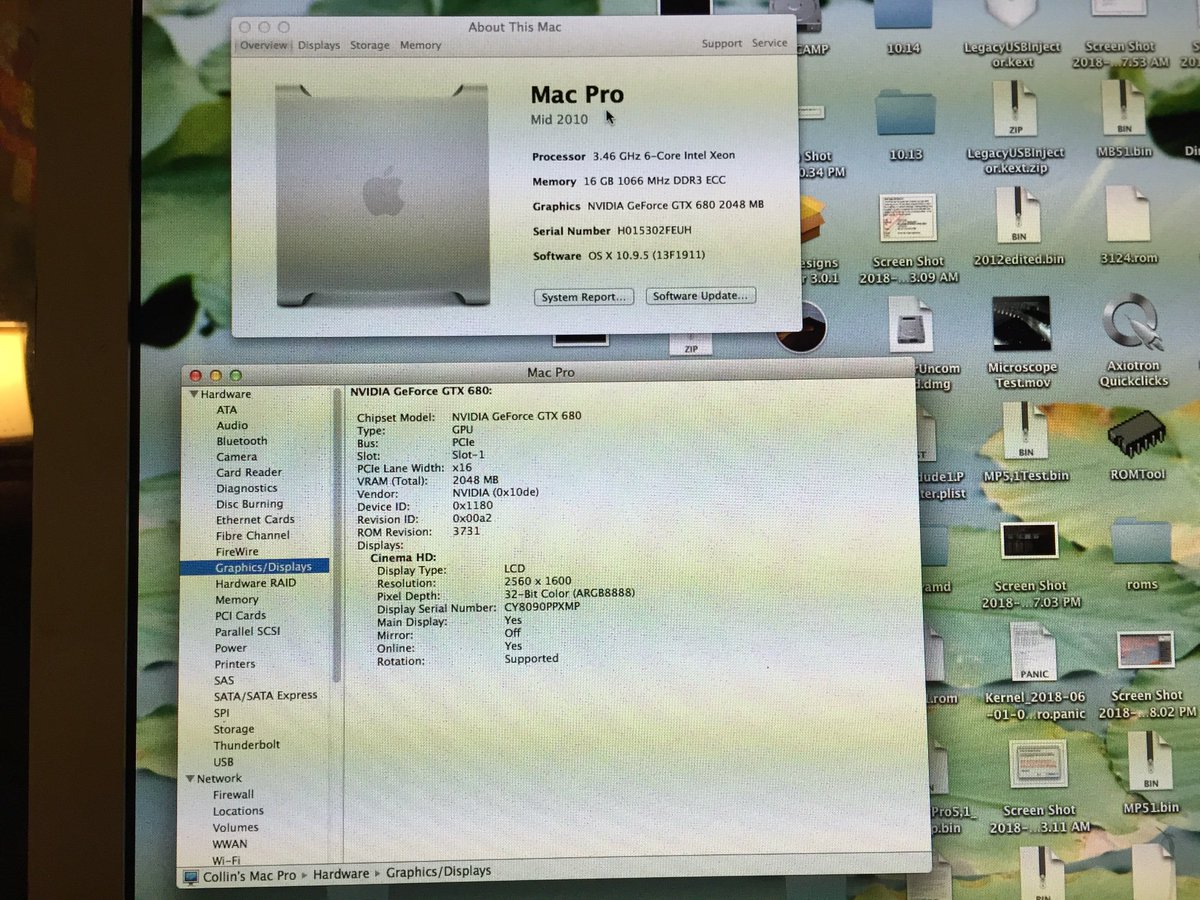Select Thunderbolt in sidebar

(x=246, y=745)
